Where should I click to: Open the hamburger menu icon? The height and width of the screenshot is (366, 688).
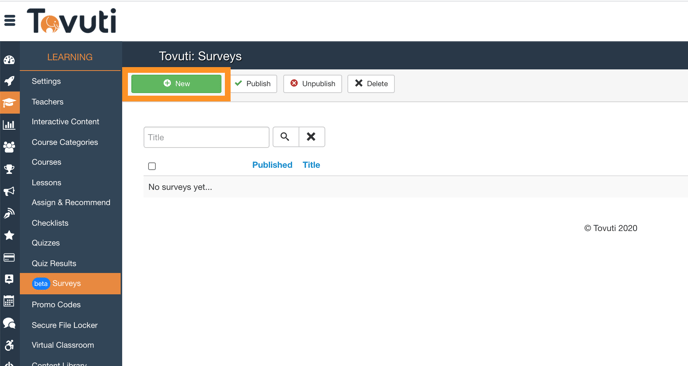(10, 20)
